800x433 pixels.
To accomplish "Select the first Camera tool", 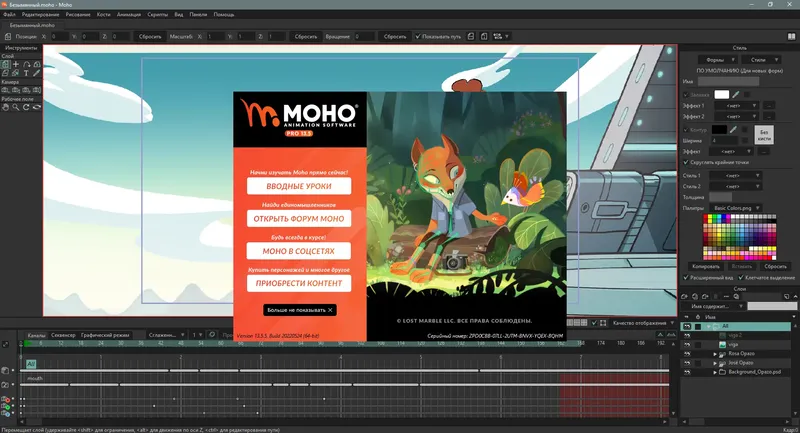I will (x=6, y=90).
